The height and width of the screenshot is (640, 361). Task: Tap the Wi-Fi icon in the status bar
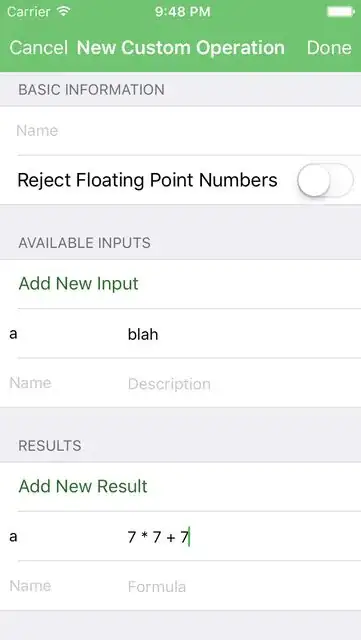pyautogui.click(x=64, y=11)
